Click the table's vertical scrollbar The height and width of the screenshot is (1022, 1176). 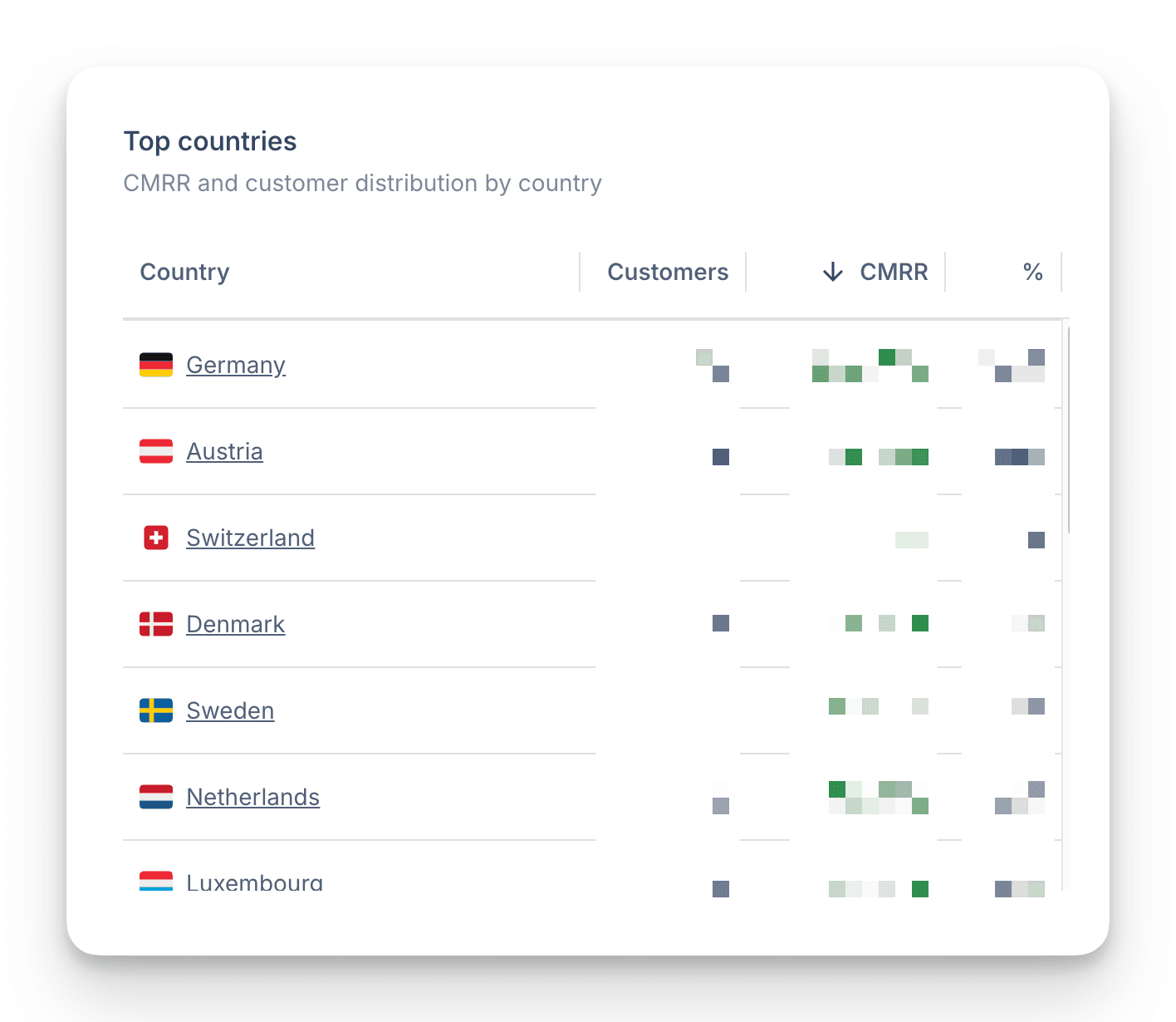pyautogui.click(x=1068, y=430)
